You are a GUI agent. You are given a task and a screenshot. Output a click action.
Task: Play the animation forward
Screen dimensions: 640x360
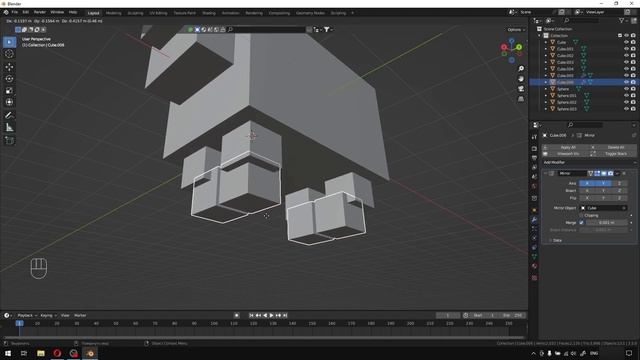pyautogui.click(x=271, y=315)
